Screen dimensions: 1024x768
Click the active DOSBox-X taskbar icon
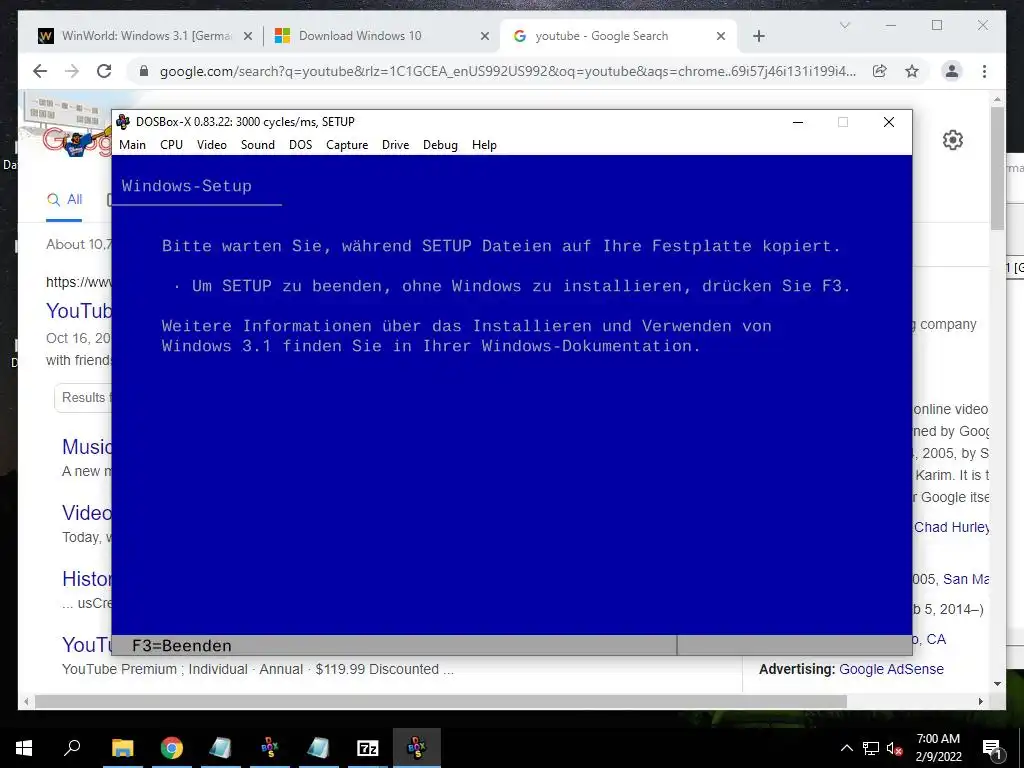(417, 748)
